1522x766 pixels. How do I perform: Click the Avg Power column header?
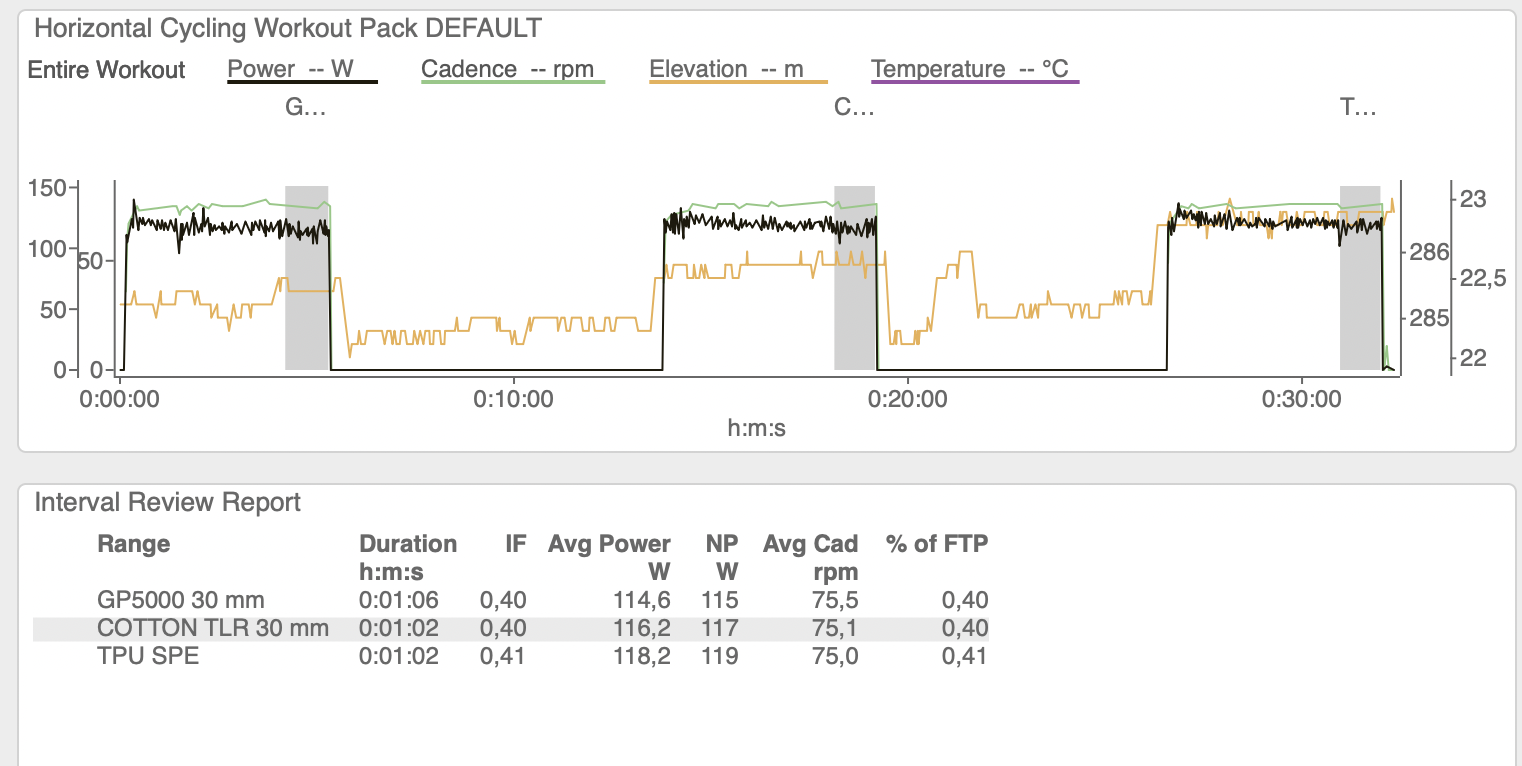pyautogui.click(x=609, y=559)
